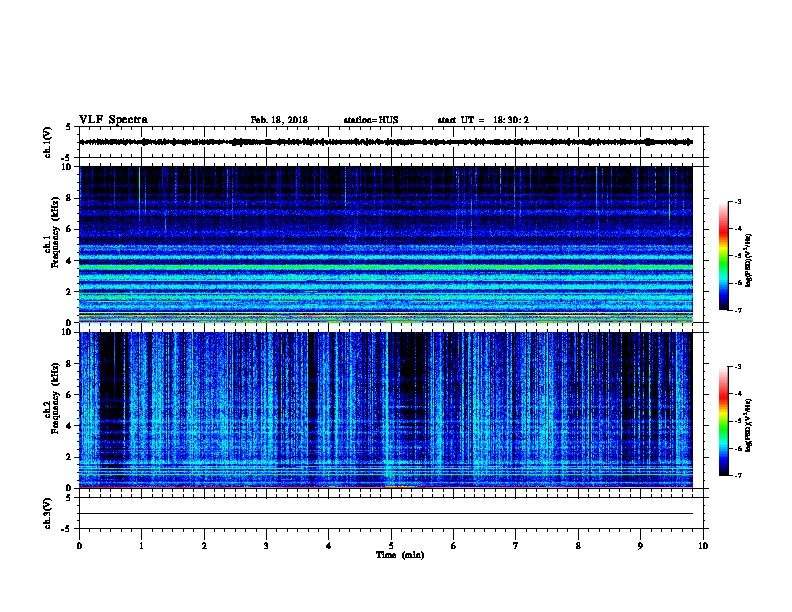Click the ch.1 spectrogram panel

pyautogui.click(x=386, y=244)
